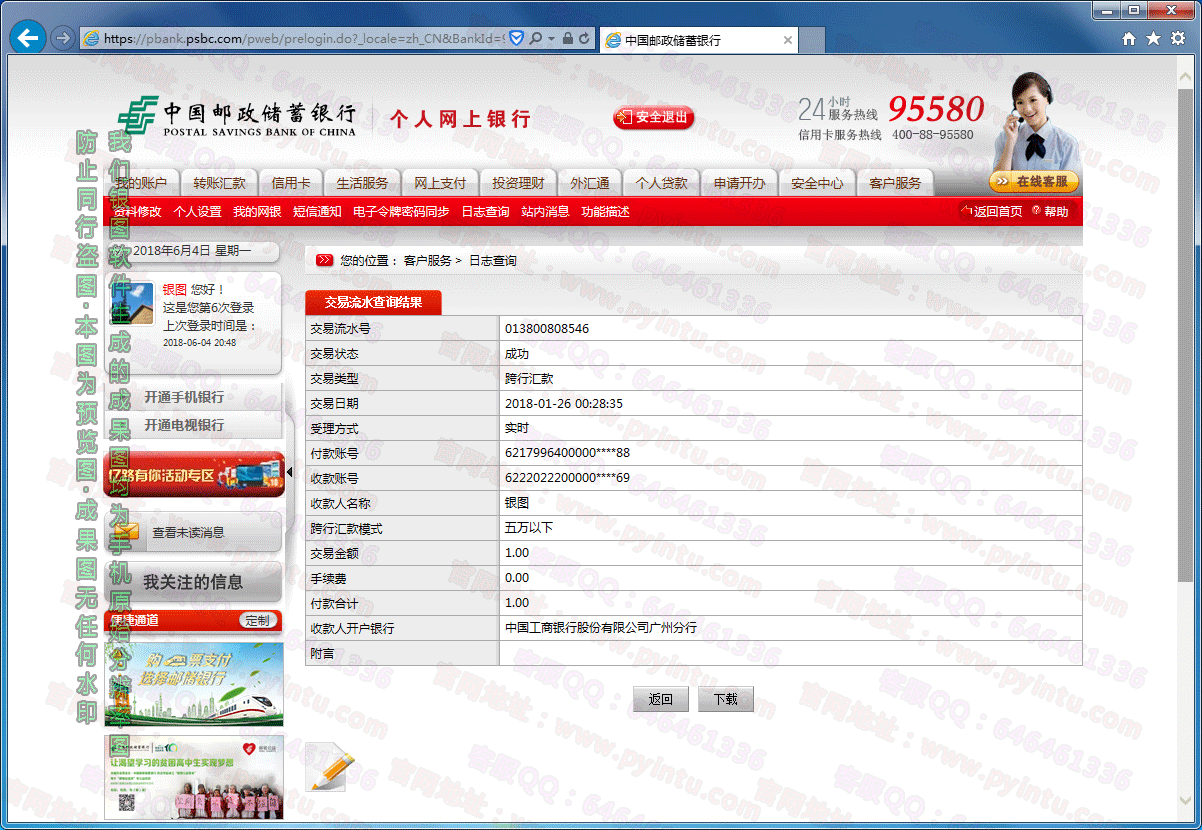1202x830 pixels.
Task: Open the 客户服务 tab
Action: pos(895,183)
